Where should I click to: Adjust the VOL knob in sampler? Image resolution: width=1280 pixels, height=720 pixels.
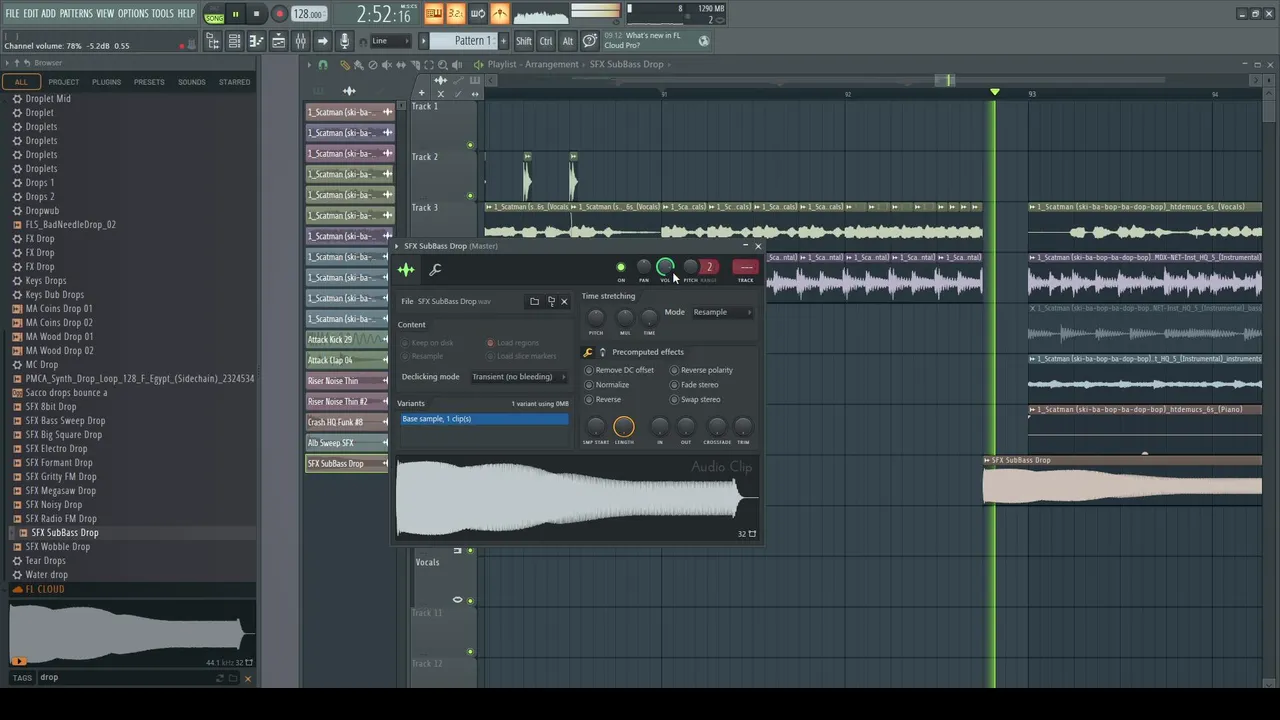point(665,266)
